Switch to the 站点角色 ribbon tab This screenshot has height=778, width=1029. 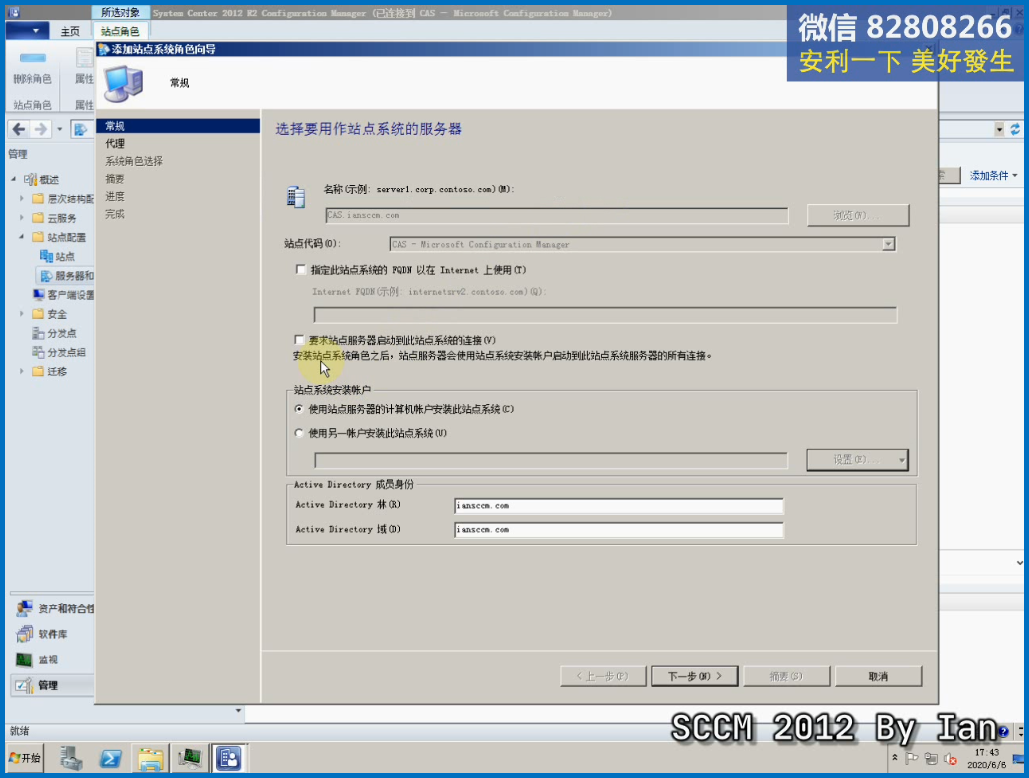click(x=119, y=31)
